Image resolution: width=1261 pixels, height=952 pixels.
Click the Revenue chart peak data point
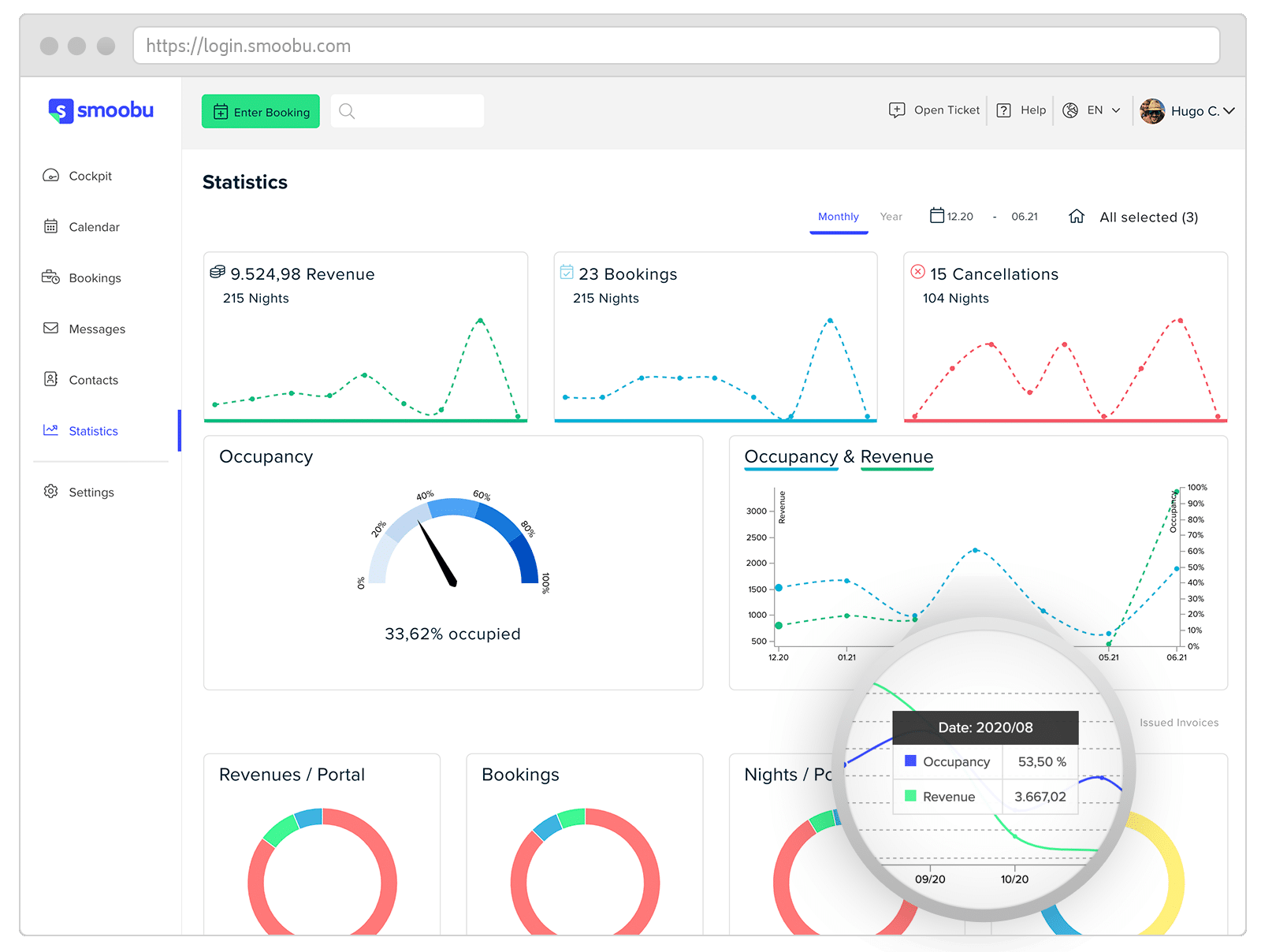[480, 321]
